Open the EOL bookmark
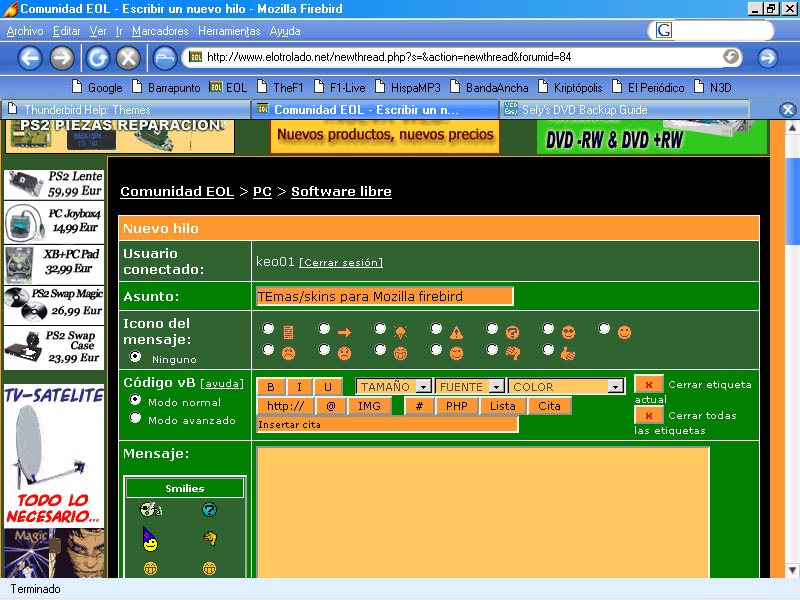The image size is (800, 600). [x=229, y=88]
